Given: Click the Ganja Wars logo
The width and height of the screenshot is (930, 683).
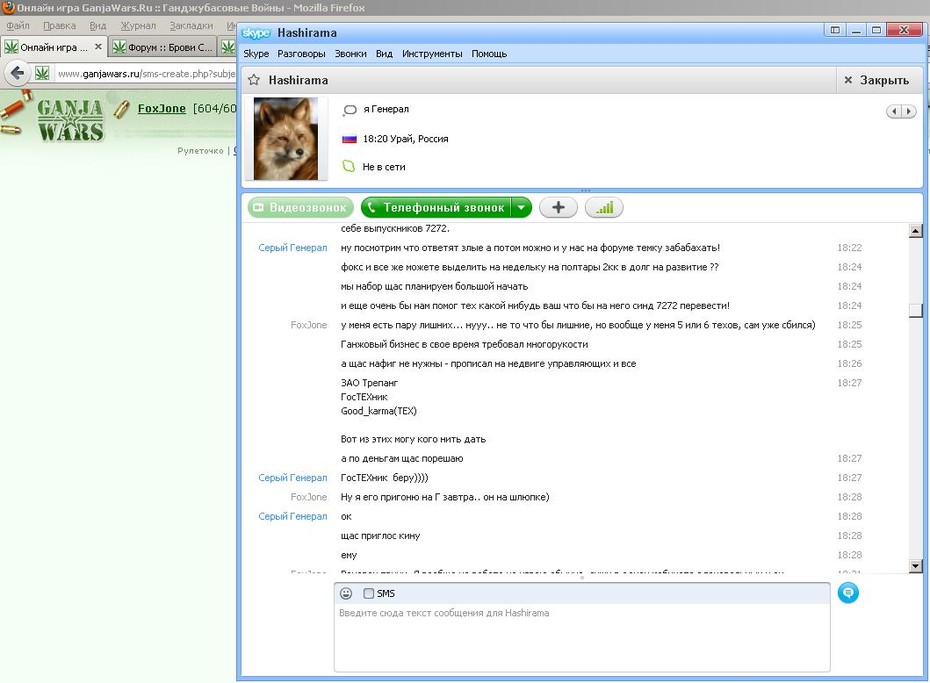Looking at the screenshot, I should pos(70,120).
